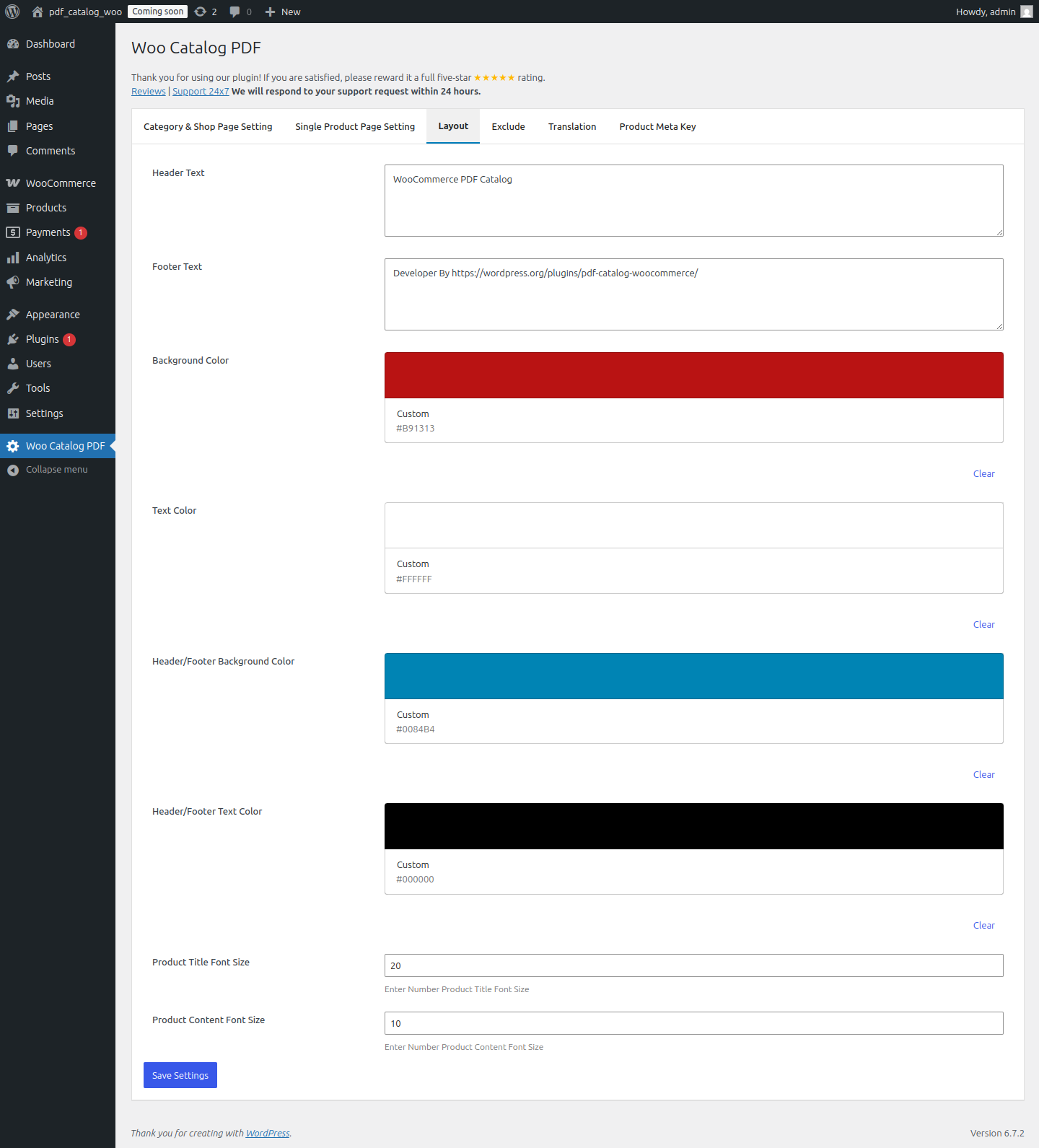The width and height of the screenshot is (1039, 1148).
Task: Clear the Header/Footer Text Color value
Action: 983,926
